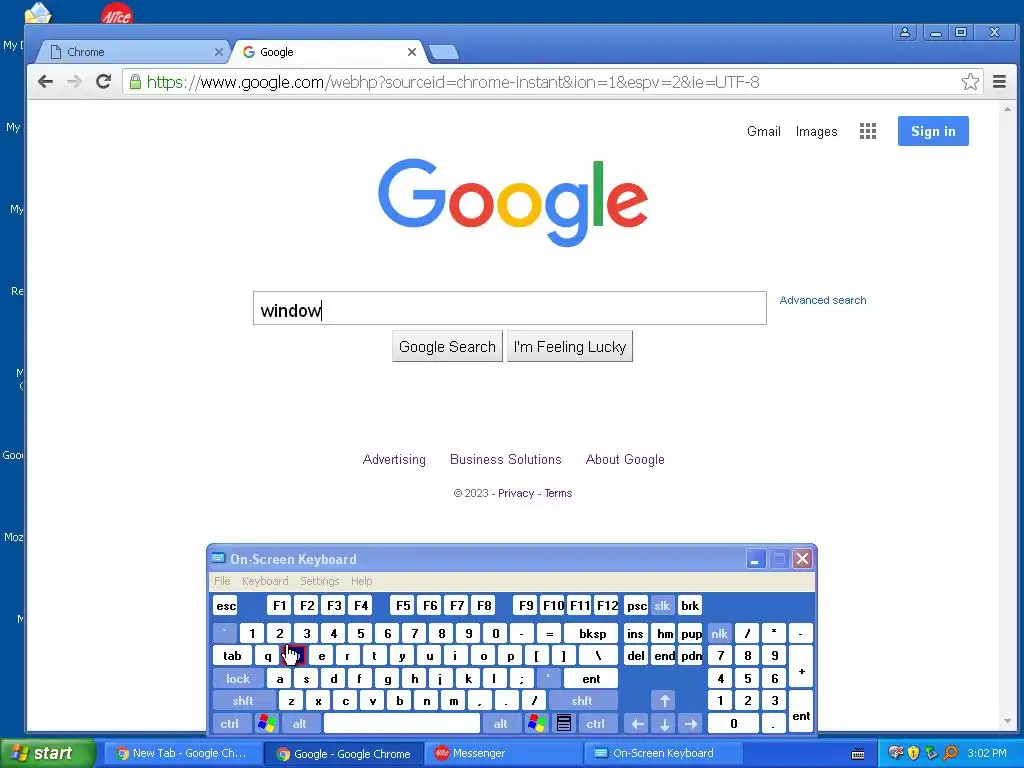Open the Terms link
This screenshot has width=1024, height=768.
558,493
